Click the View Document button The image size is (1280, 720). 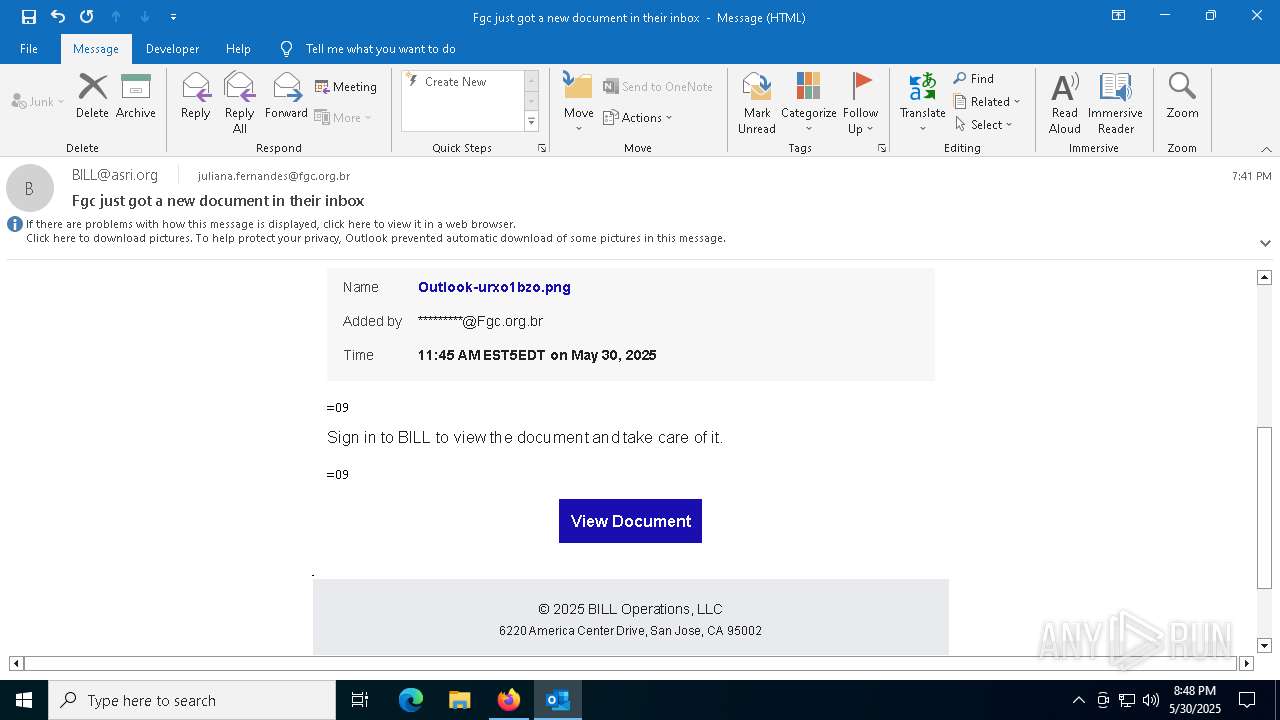coord(630,521)
